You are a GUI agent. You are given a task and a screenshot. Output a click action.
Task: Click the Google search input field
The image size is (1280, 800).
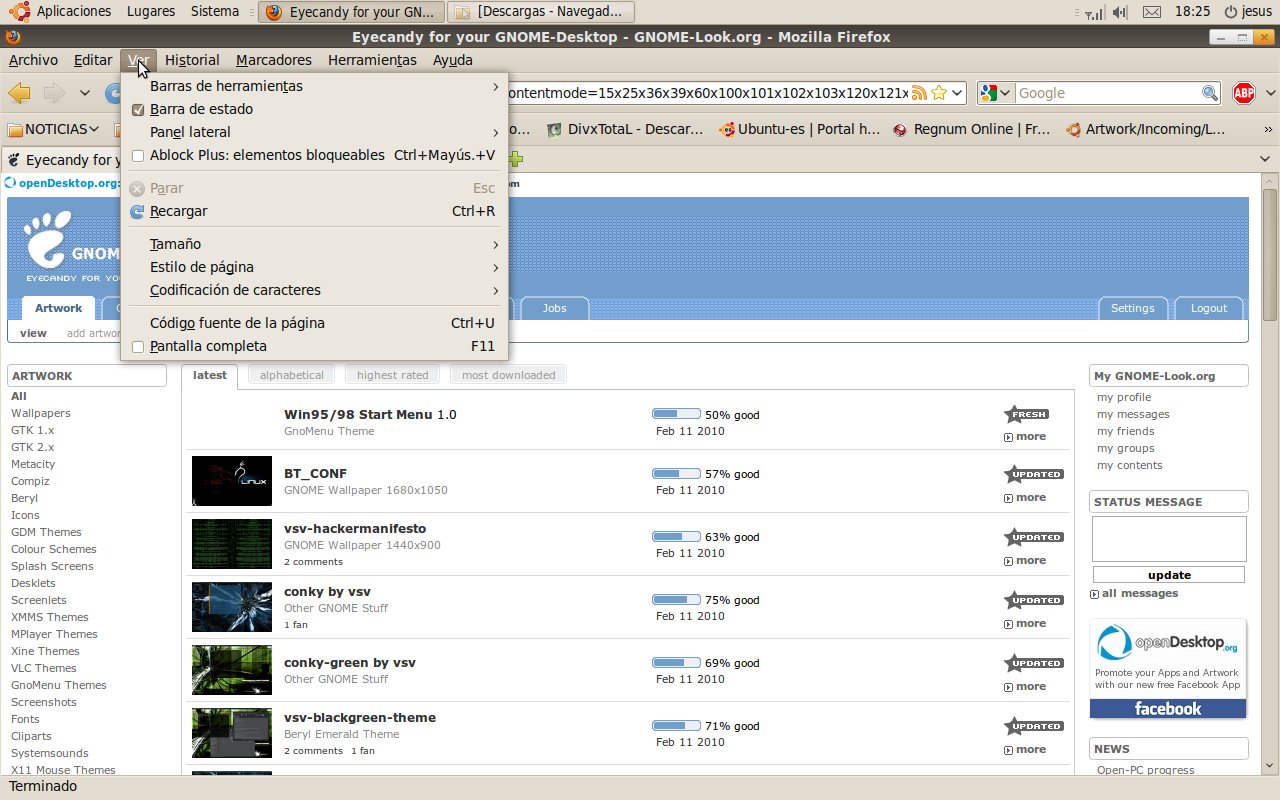tap(1107, 93)
